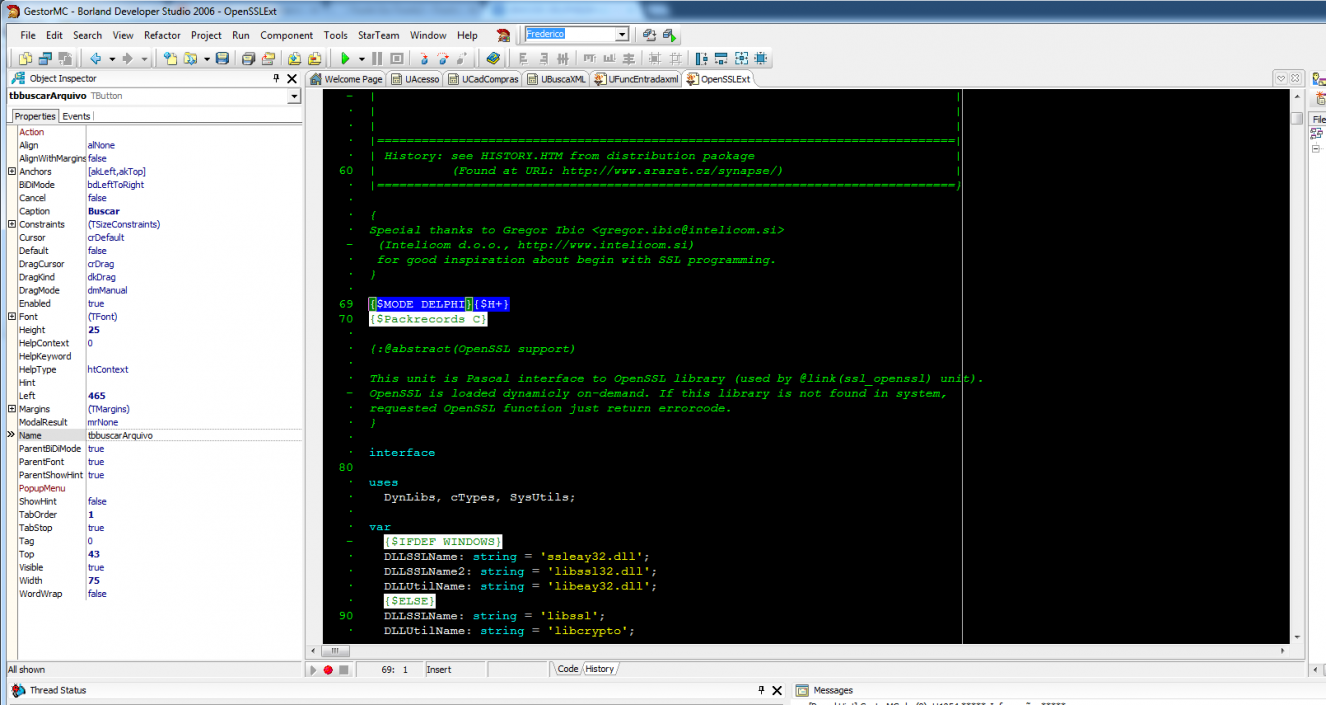Click the Open Project toolbar icon

tap(268, 59)
